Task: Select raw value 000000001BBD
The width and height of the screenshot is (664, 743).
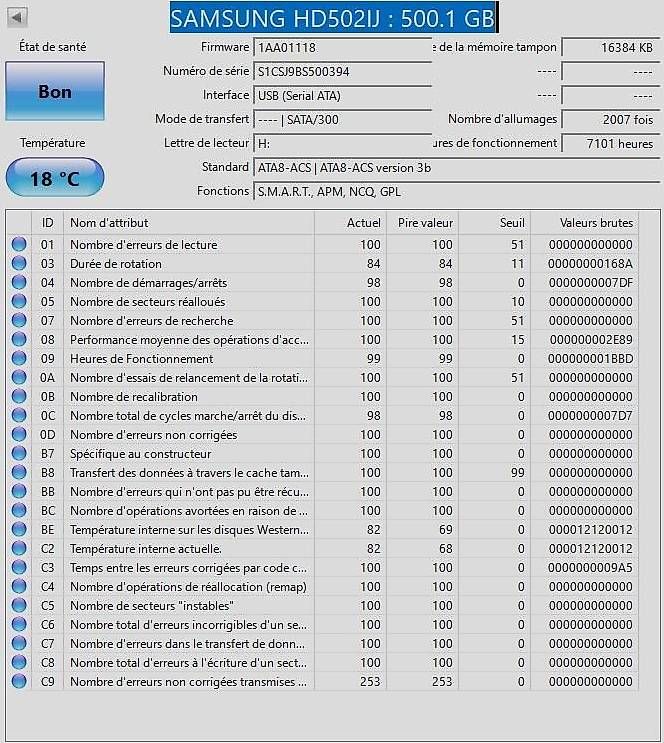Action: (590, 358)
